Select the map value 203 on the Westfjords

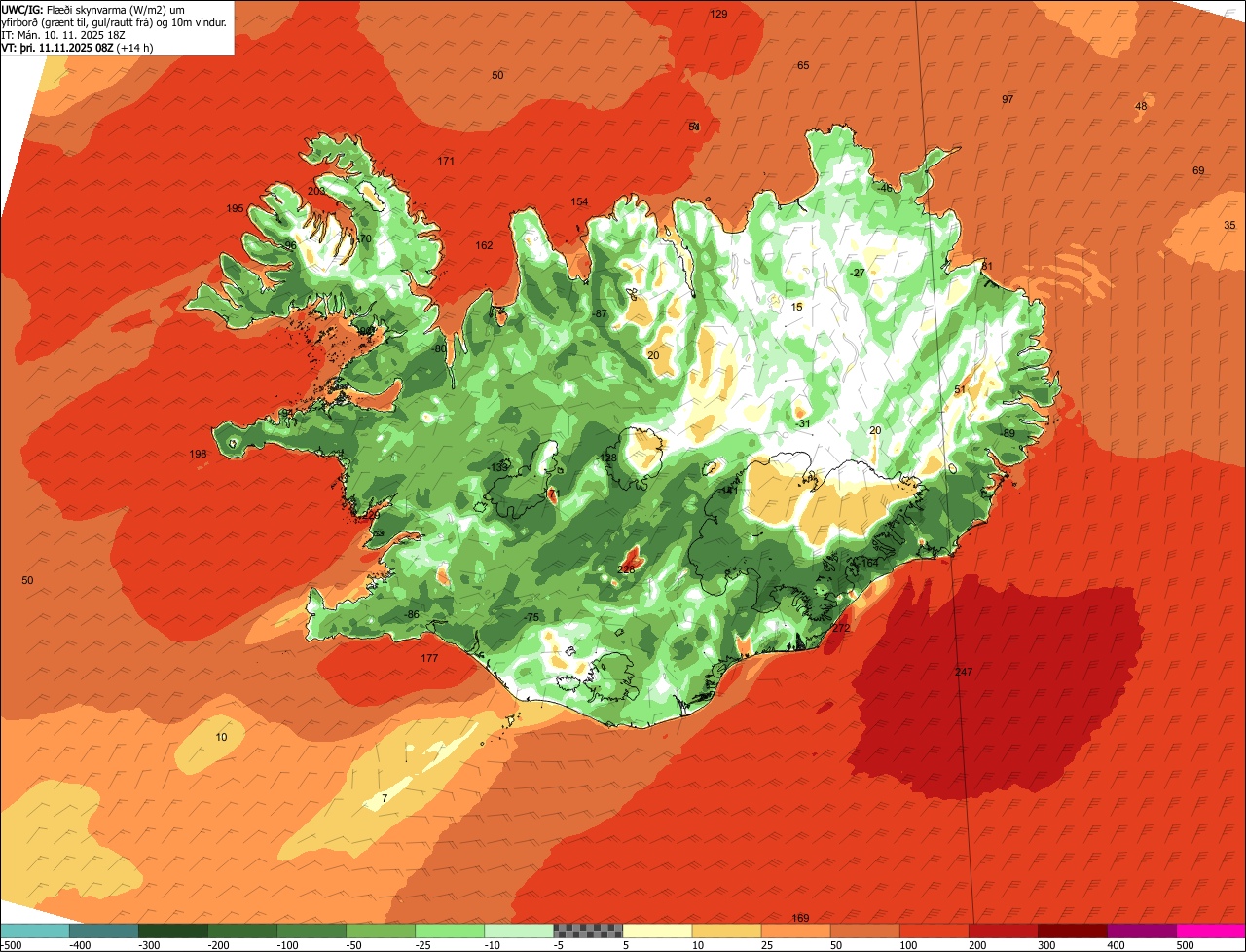[316, 191]
